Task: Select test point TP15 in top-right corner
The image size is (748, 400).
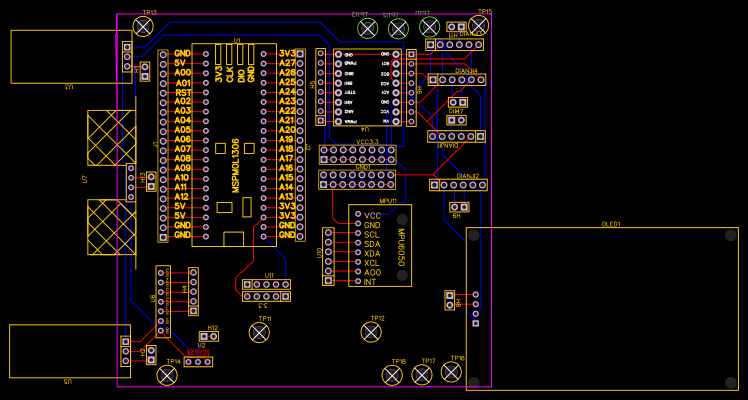Action: point(479,25)
